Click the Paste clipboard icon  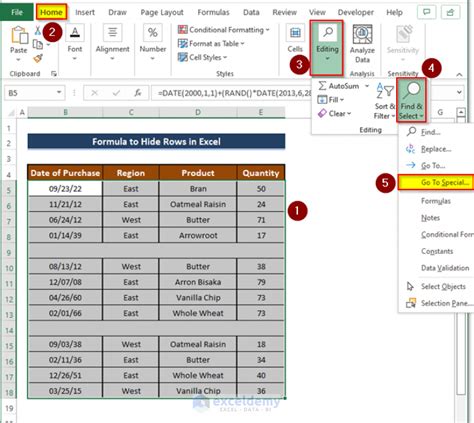19,35
